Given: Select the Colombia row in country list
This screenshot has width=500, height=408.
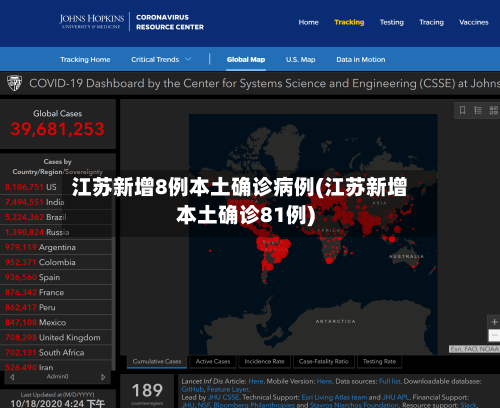Looking at the screenshot, I should click(56, 262).
